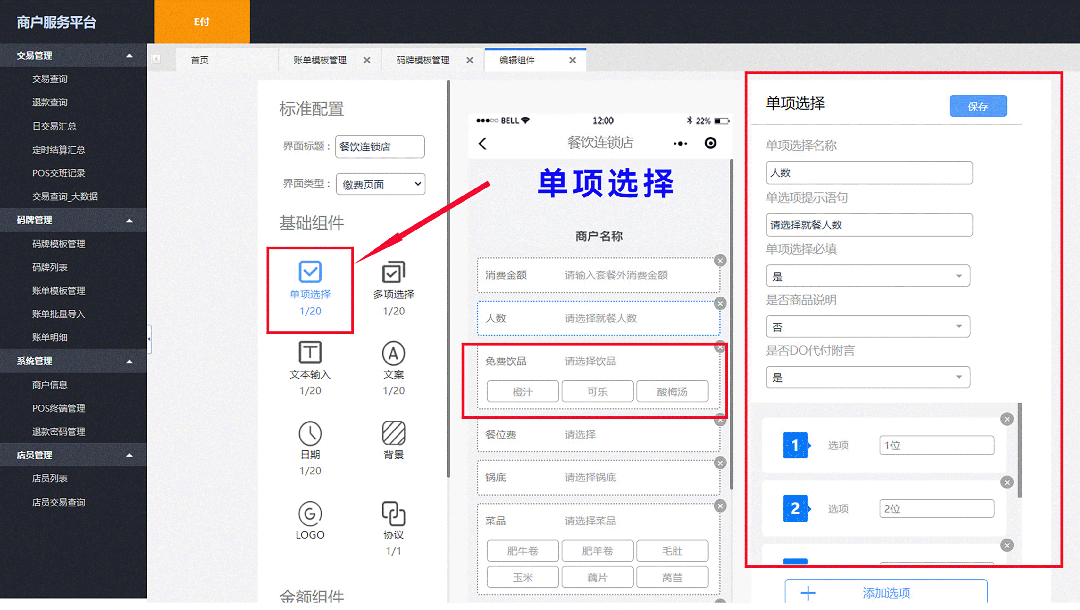1080x610 pixels.
Task: Click the 界面标题 input field
Action: pyautogui.click(x=380, y=147)
